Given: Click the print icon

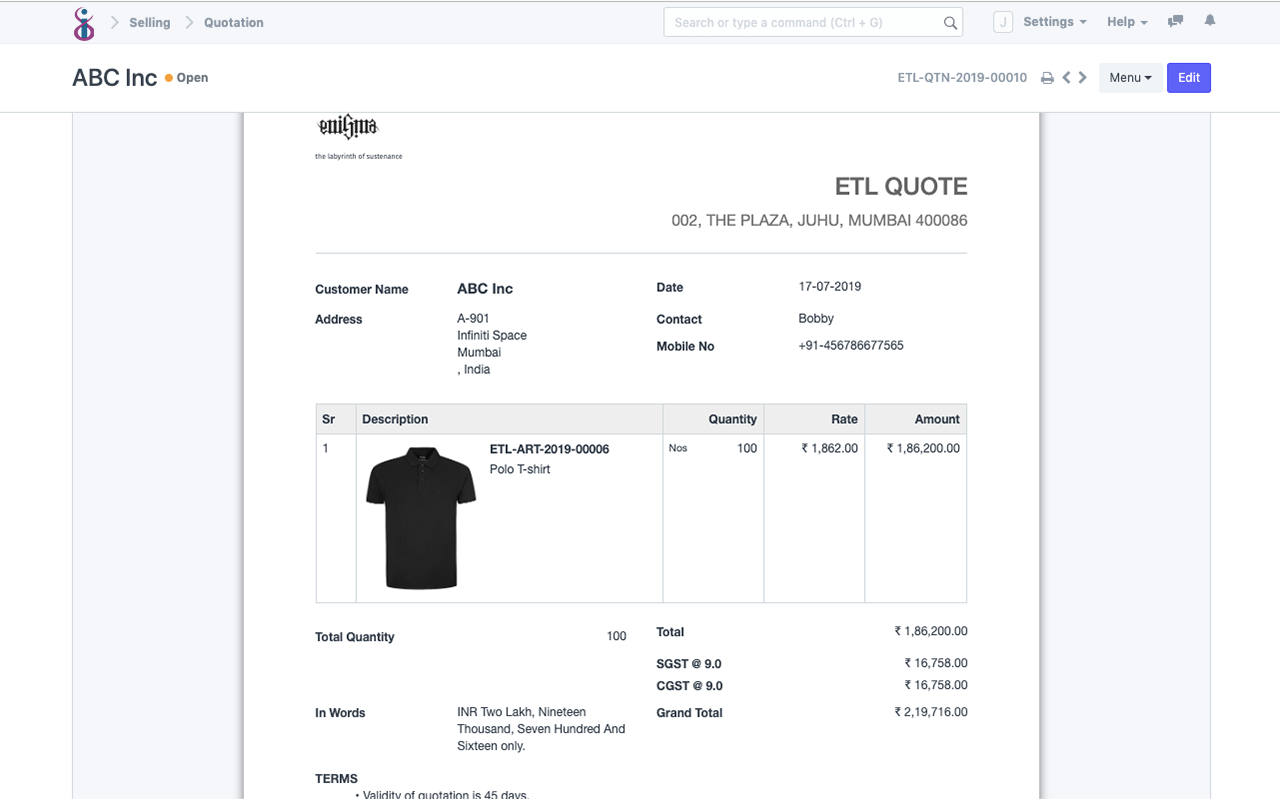Looking at the screenshot, I should pos(1047,77).
